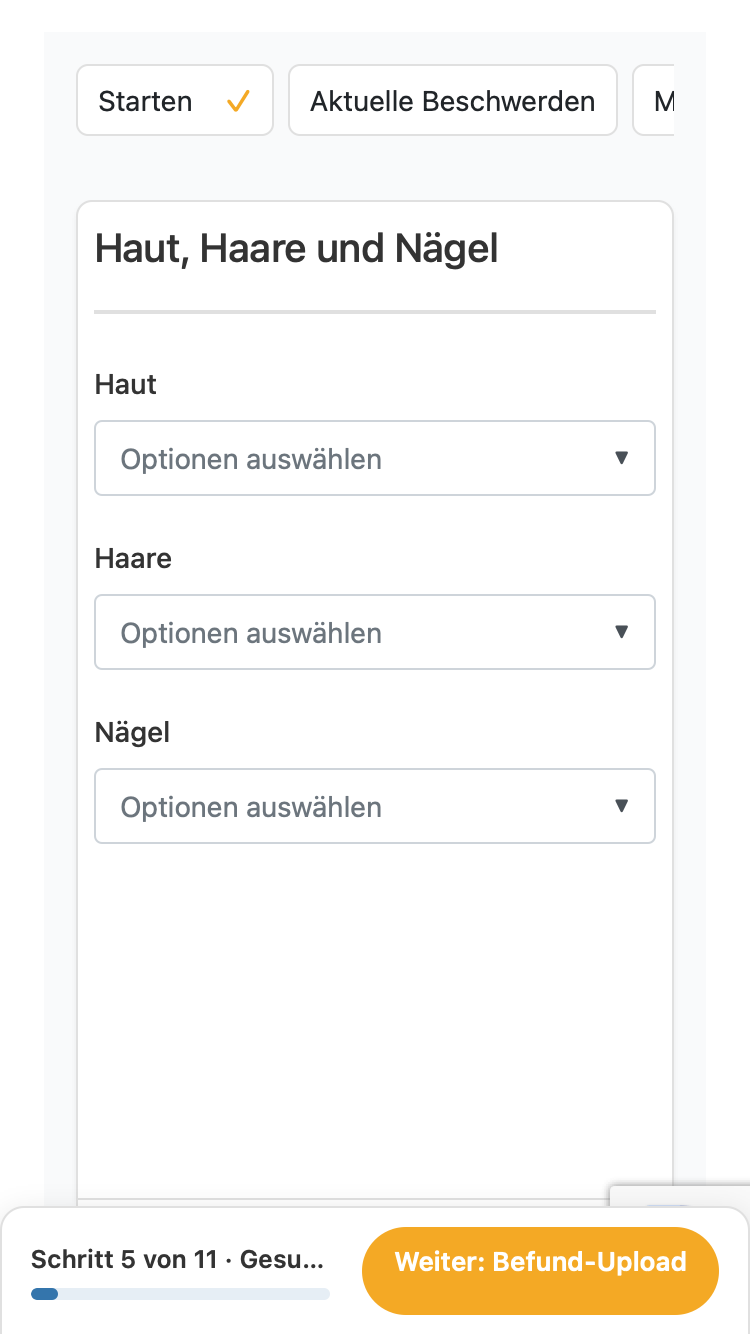
Task: Switch to the Starten step tab
Action: pos(175,100)
